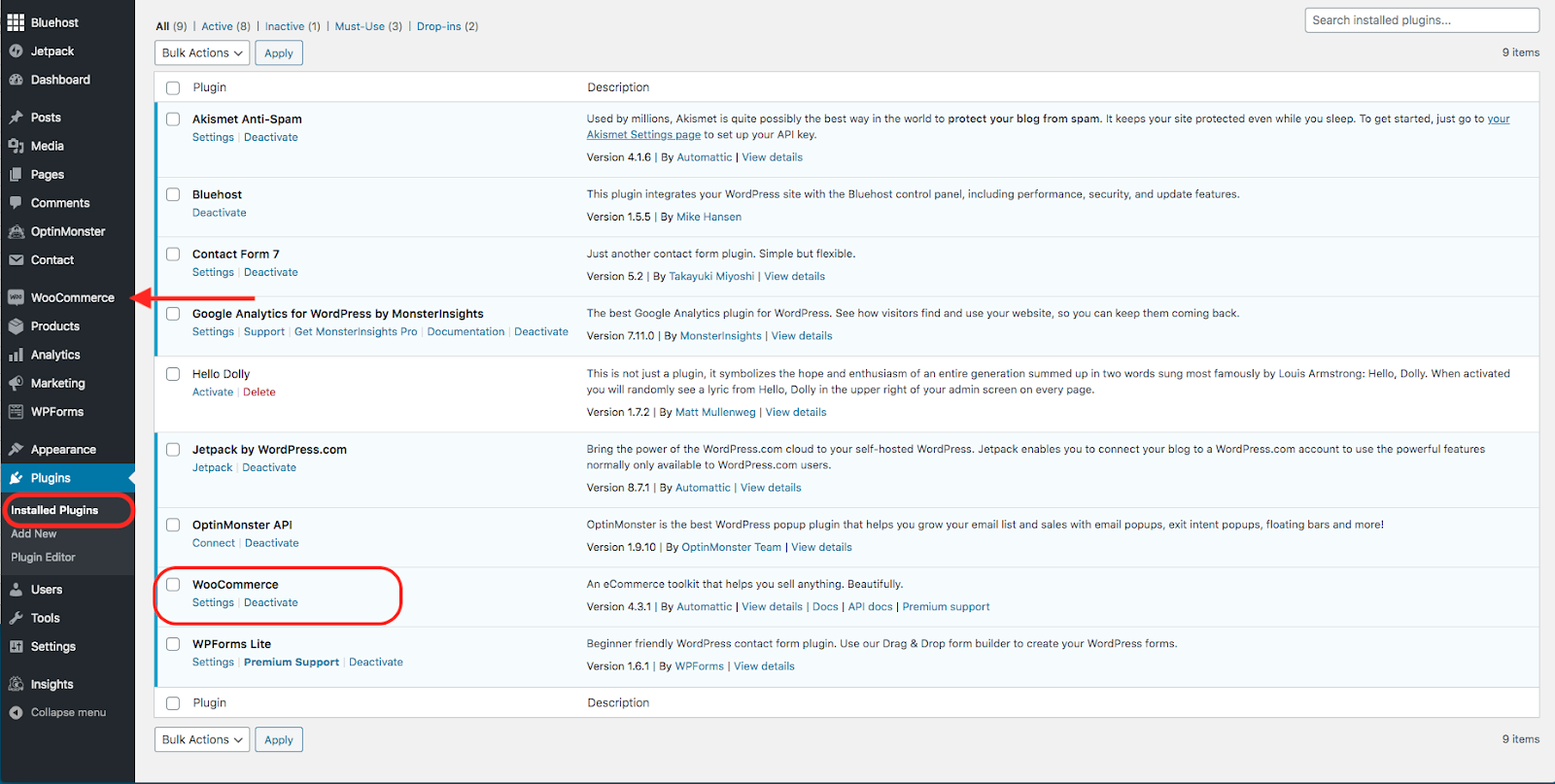Open Mike Hansen author link
This screenshot has width=1555, height=784.
708,218
